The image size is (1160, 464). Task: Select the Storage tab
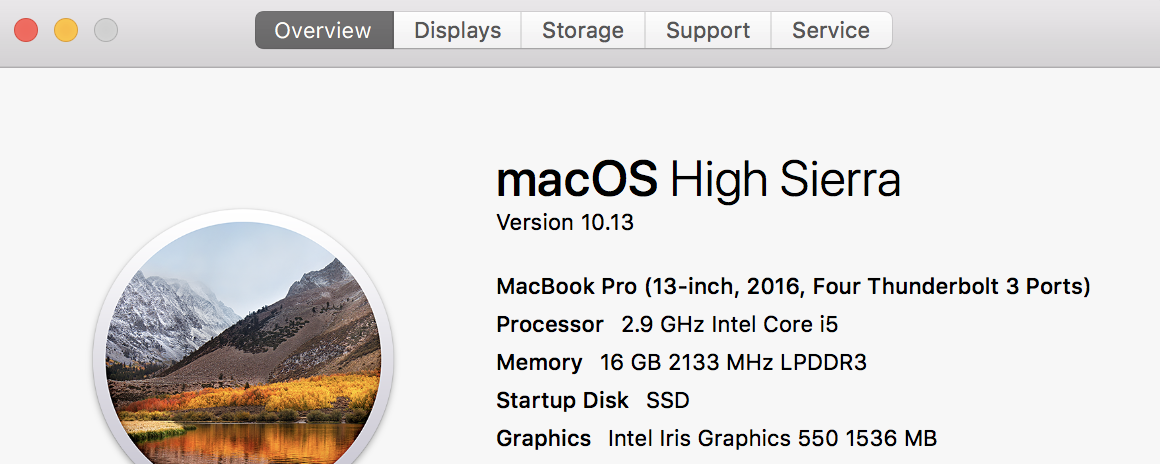tap(582, 31)
